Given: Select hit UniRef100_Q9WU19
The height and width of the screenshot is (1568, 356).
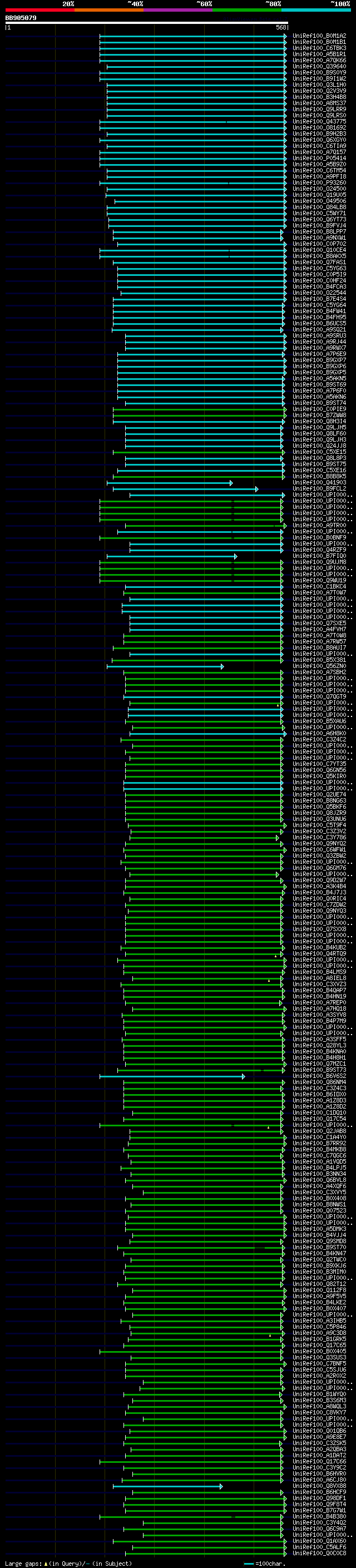Looking at the screenshot, I should tap(319, 581).
